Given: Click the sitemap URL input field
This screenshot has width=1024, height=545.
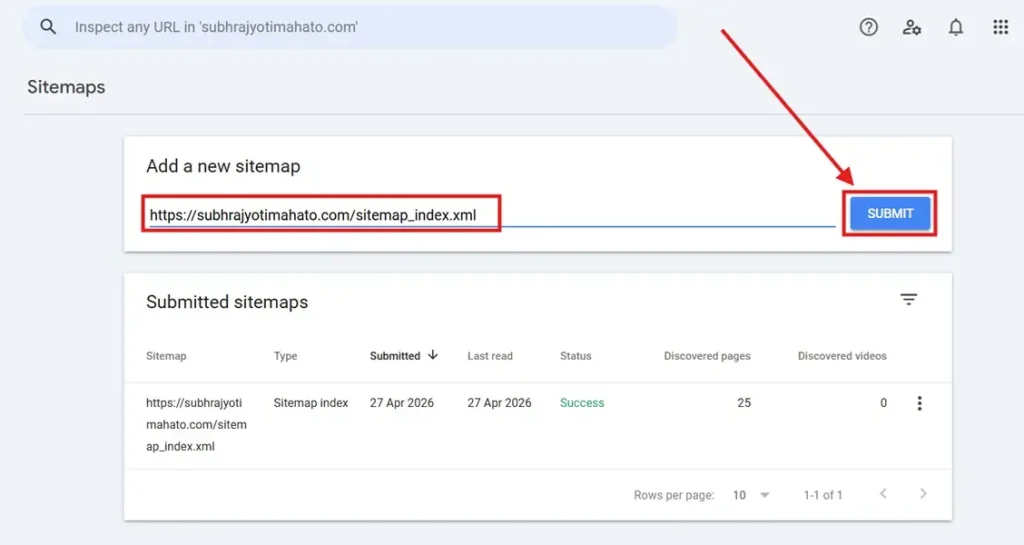Looking at the screenshot, I should [492, 215].
